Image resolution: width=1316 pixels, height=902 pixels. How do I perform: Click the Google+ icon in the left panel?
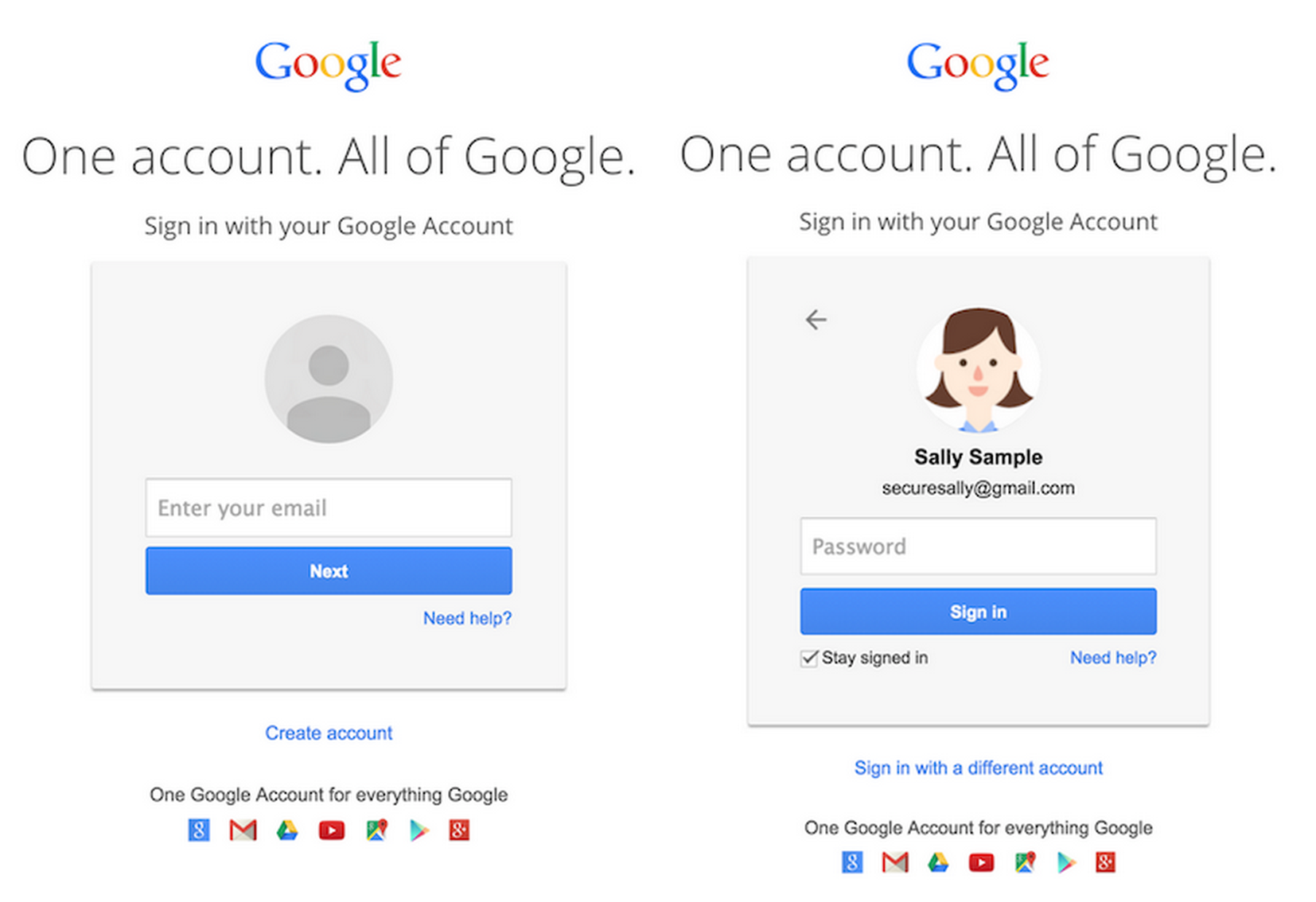click(459, 830)
